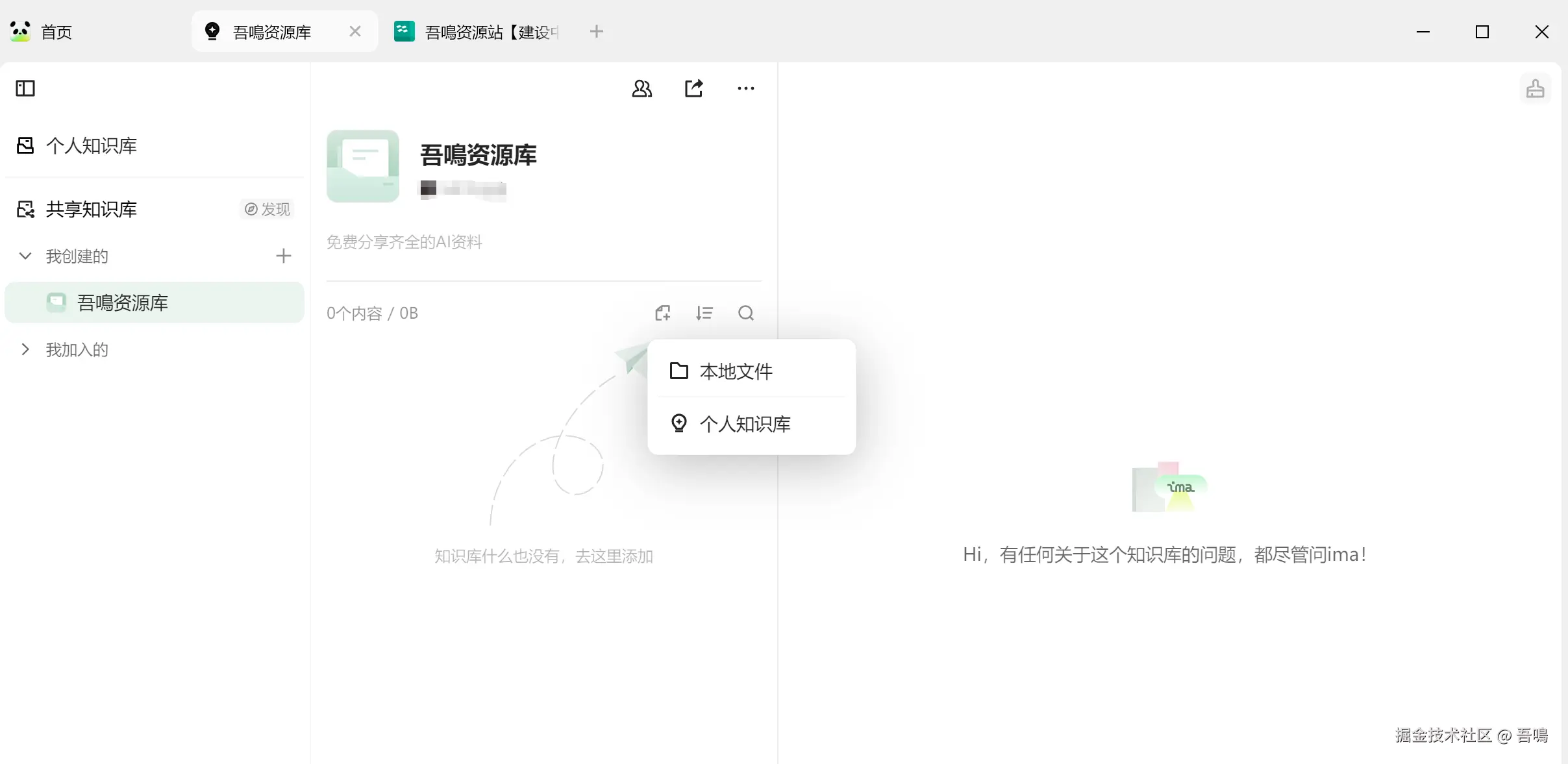Close the 吾鳴资源库 tab

(355, 31)
